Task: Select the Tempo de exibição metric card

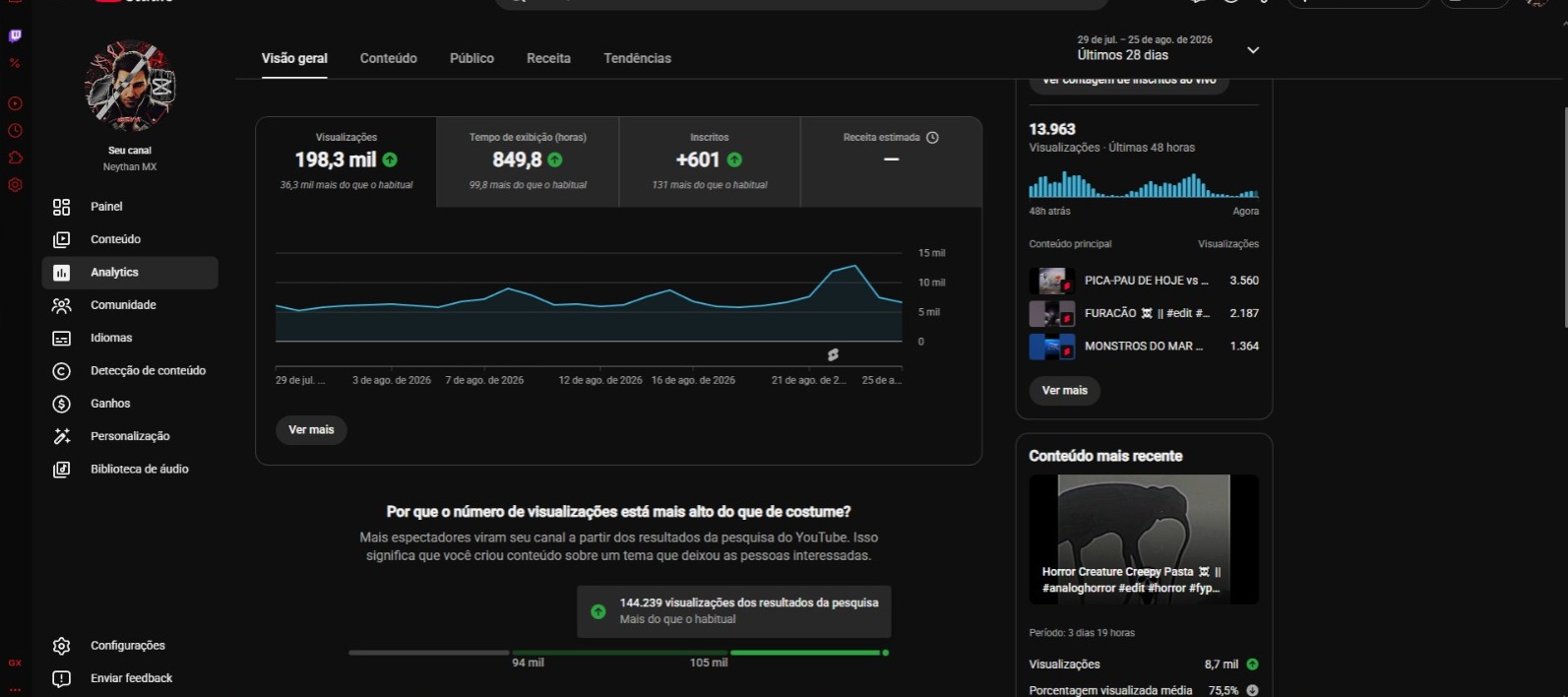Action: coord(528,161)
